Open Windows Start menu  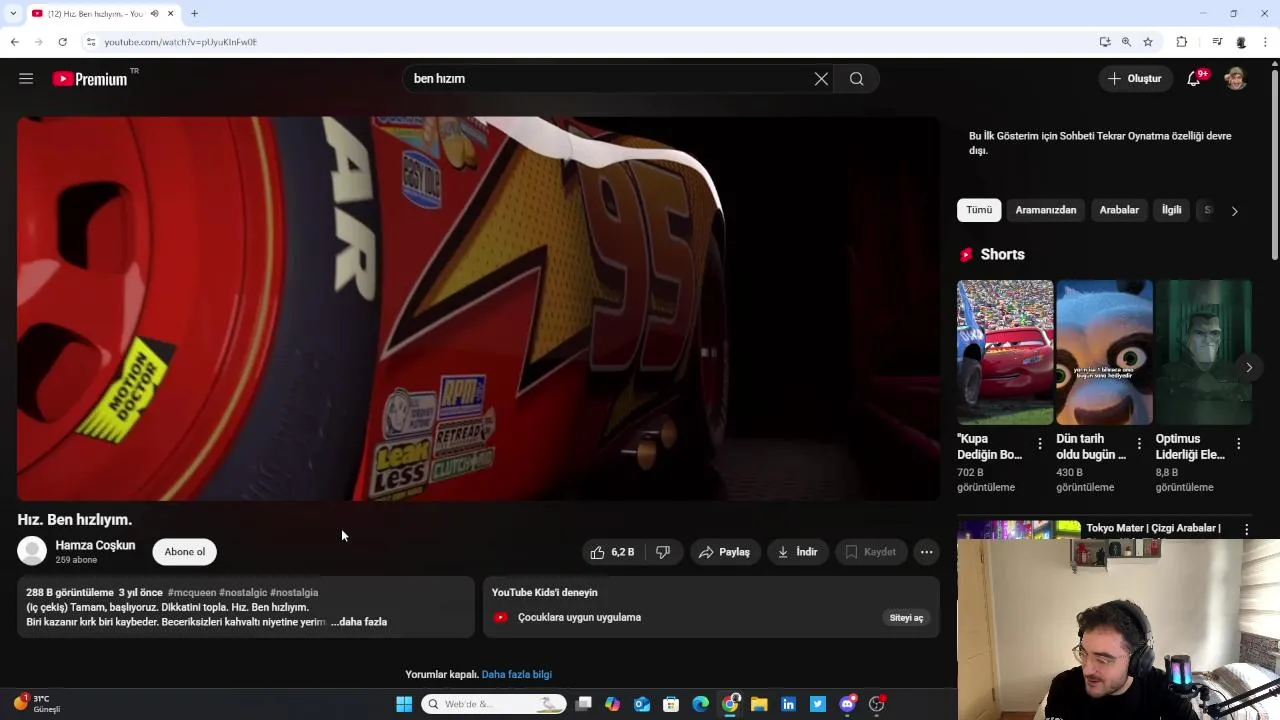[x=404, y=704]
